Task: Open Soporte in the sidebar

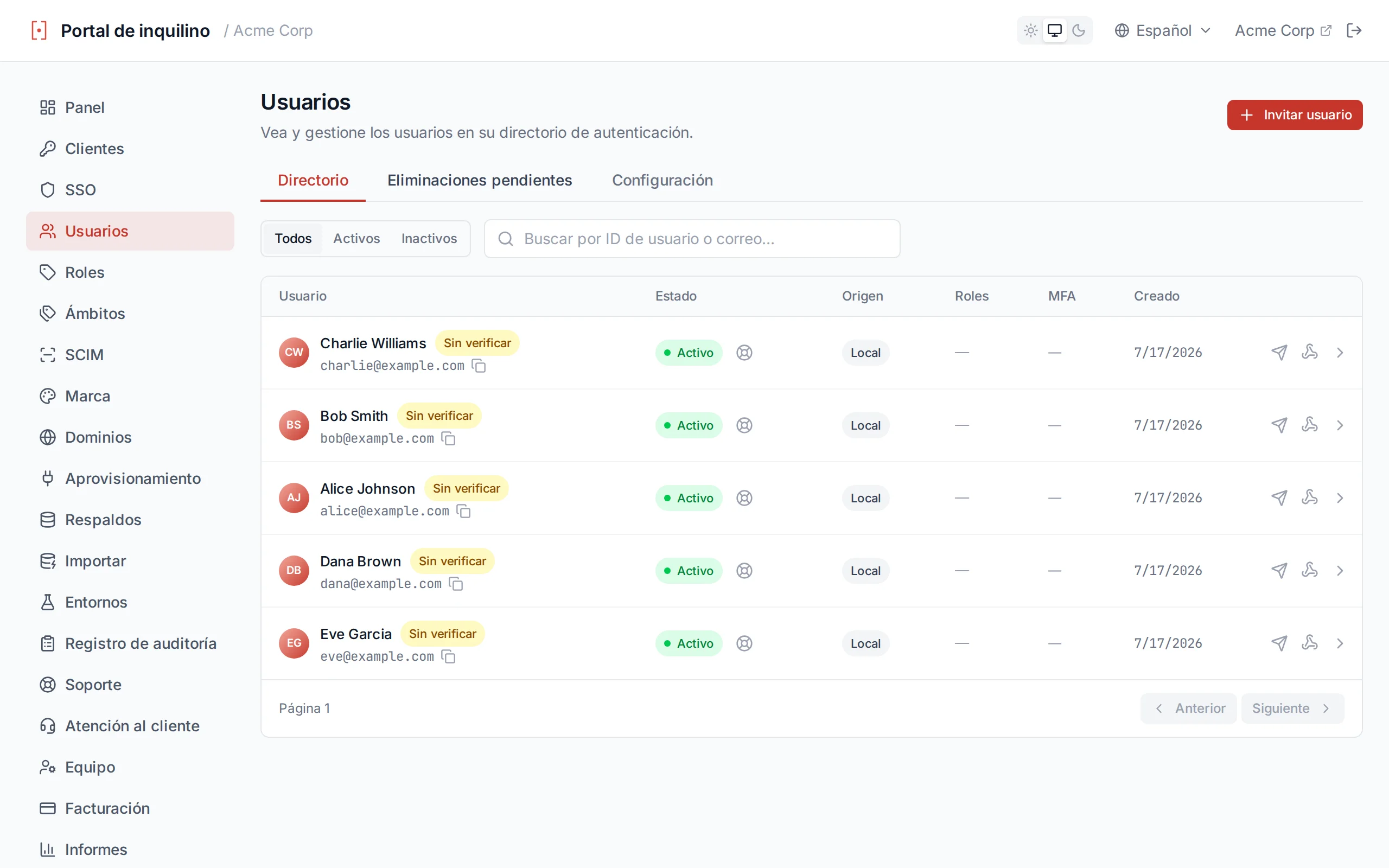Action: pos(130,685)
